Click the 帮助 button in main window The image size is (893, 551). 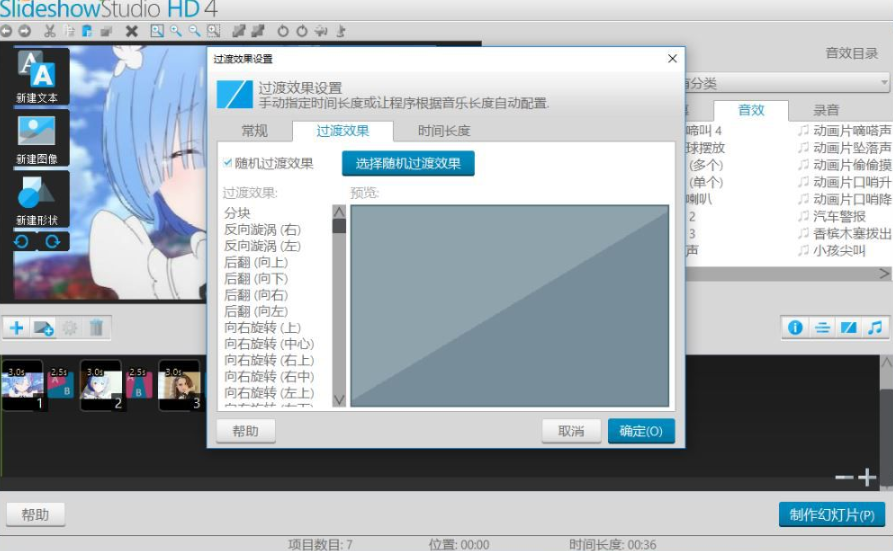[35, 515]
